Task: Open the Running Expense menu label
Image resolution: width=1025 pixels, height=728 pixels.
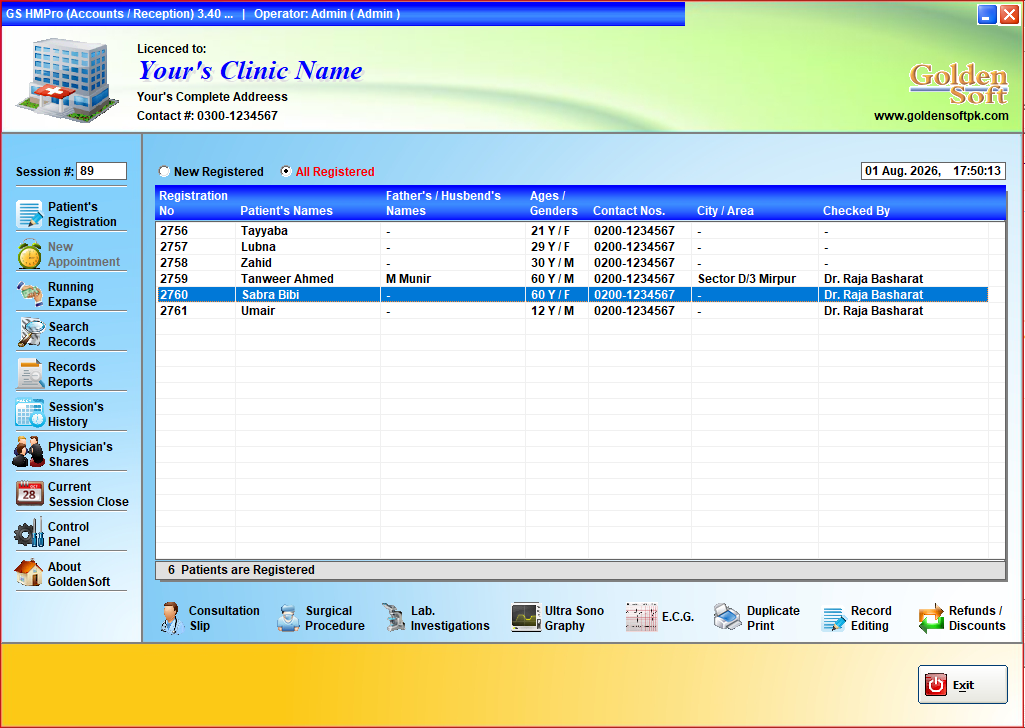Action: [72, 294]
